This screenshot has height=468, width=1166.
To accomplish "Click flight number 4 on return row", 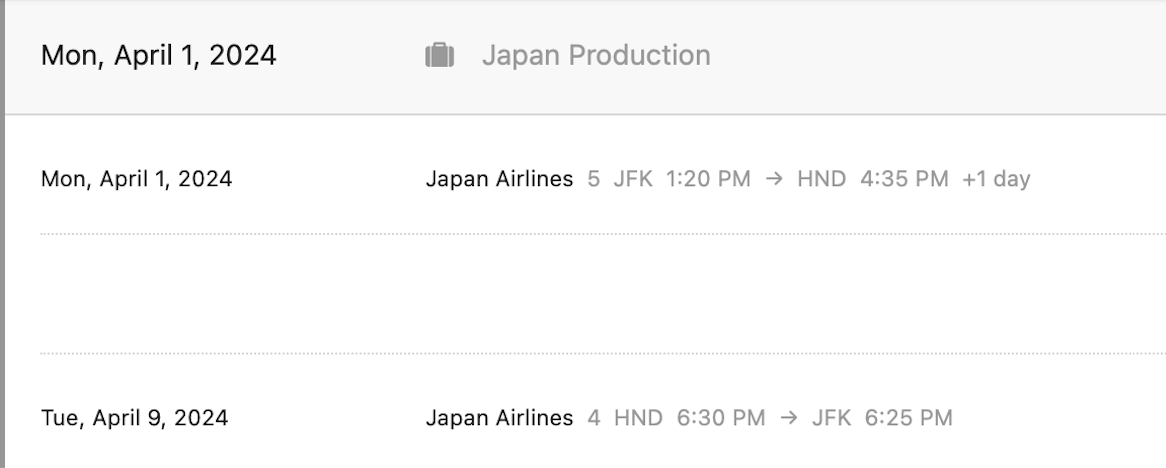I will (593, 417).
